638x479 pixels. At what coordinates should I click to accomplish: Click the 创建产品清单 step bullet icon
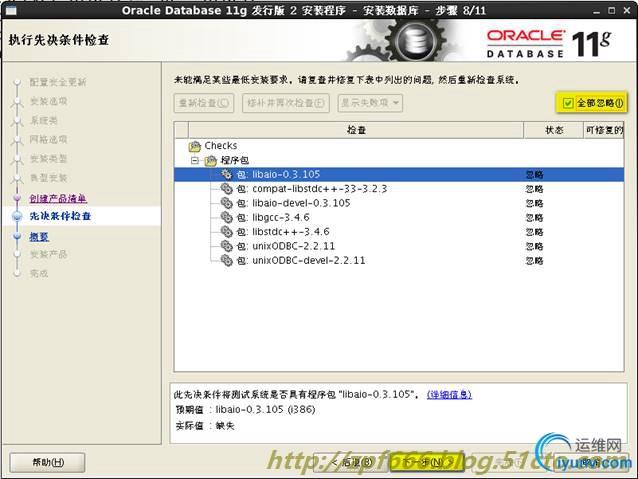17,198
